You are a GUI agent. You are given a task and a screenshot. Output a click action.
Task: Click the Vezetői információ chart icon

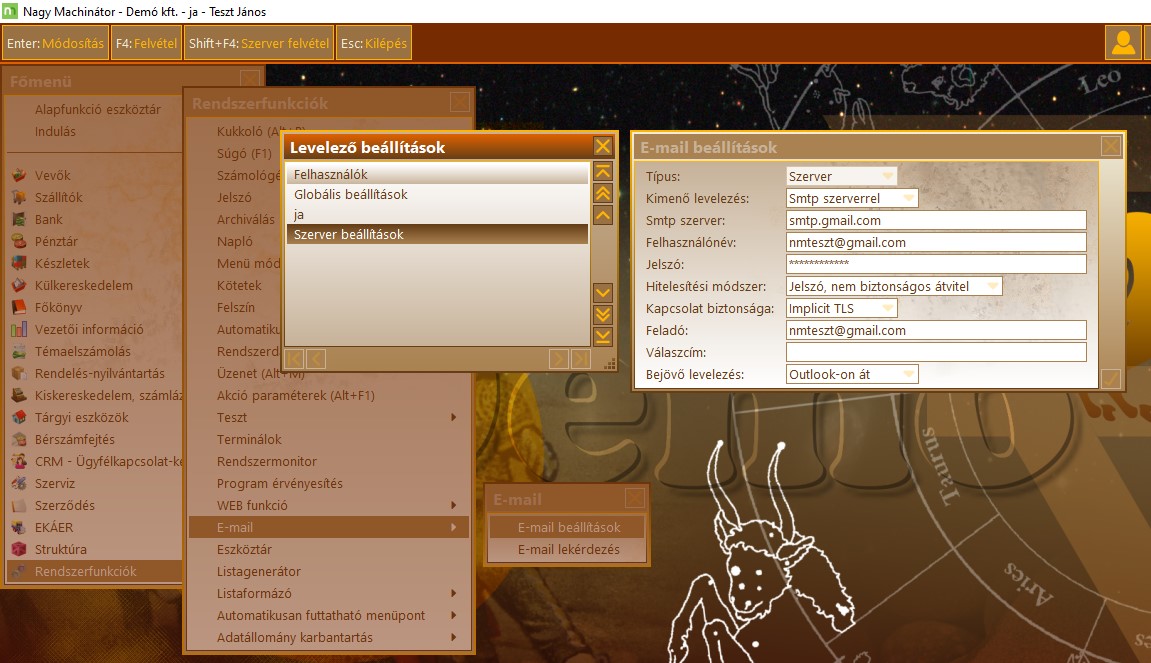[19, 330]
